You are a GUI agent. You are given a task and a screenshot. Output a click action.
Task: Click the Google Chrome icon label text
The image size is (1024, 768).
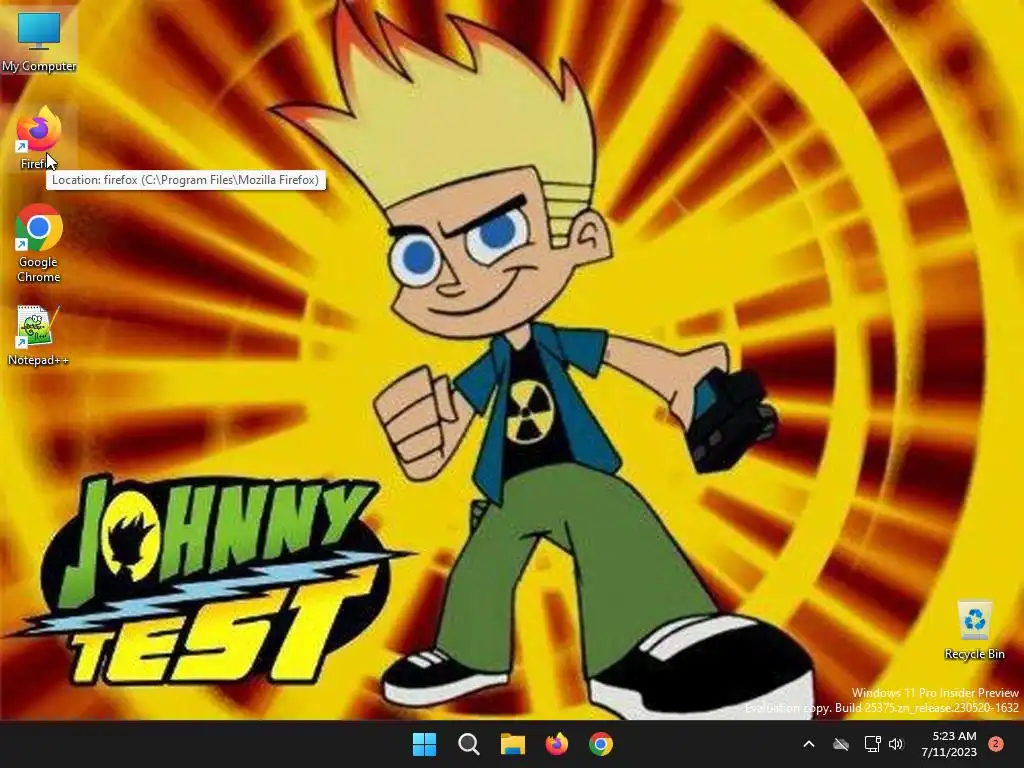point(39,269)
